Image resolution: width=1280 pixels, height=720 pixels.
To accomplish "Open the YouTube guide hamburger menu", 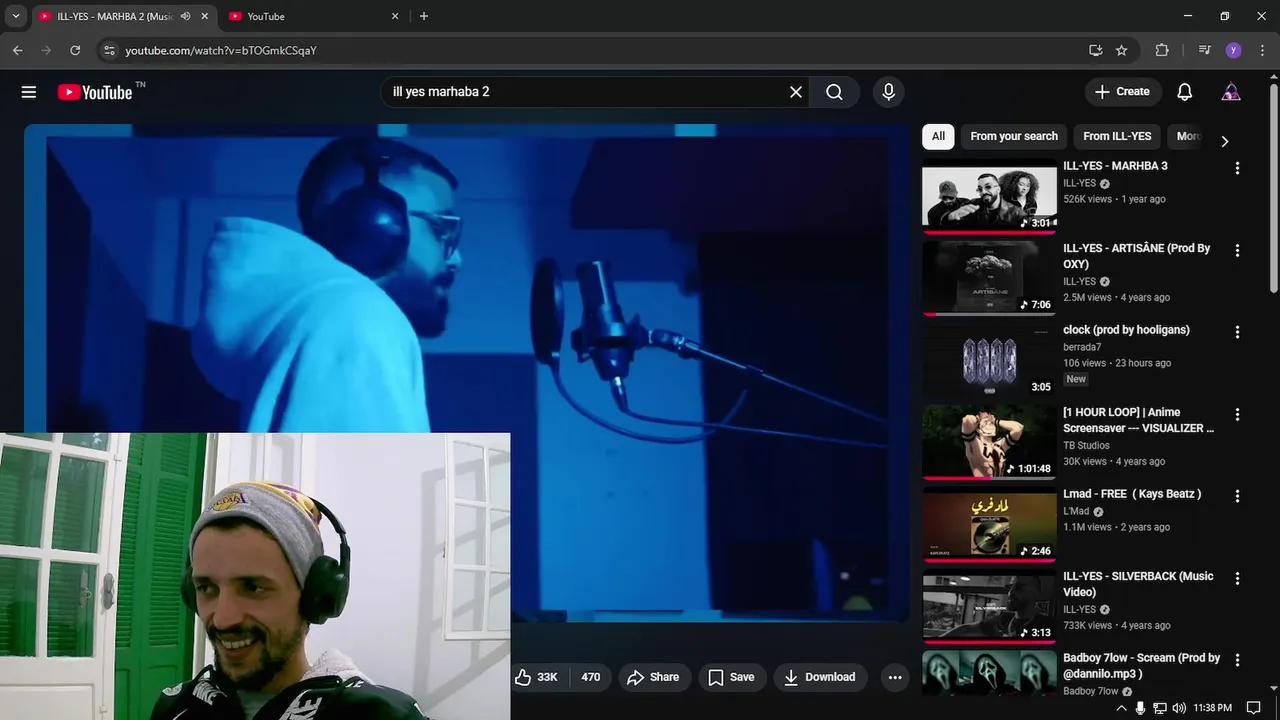I will pos(29,92).
